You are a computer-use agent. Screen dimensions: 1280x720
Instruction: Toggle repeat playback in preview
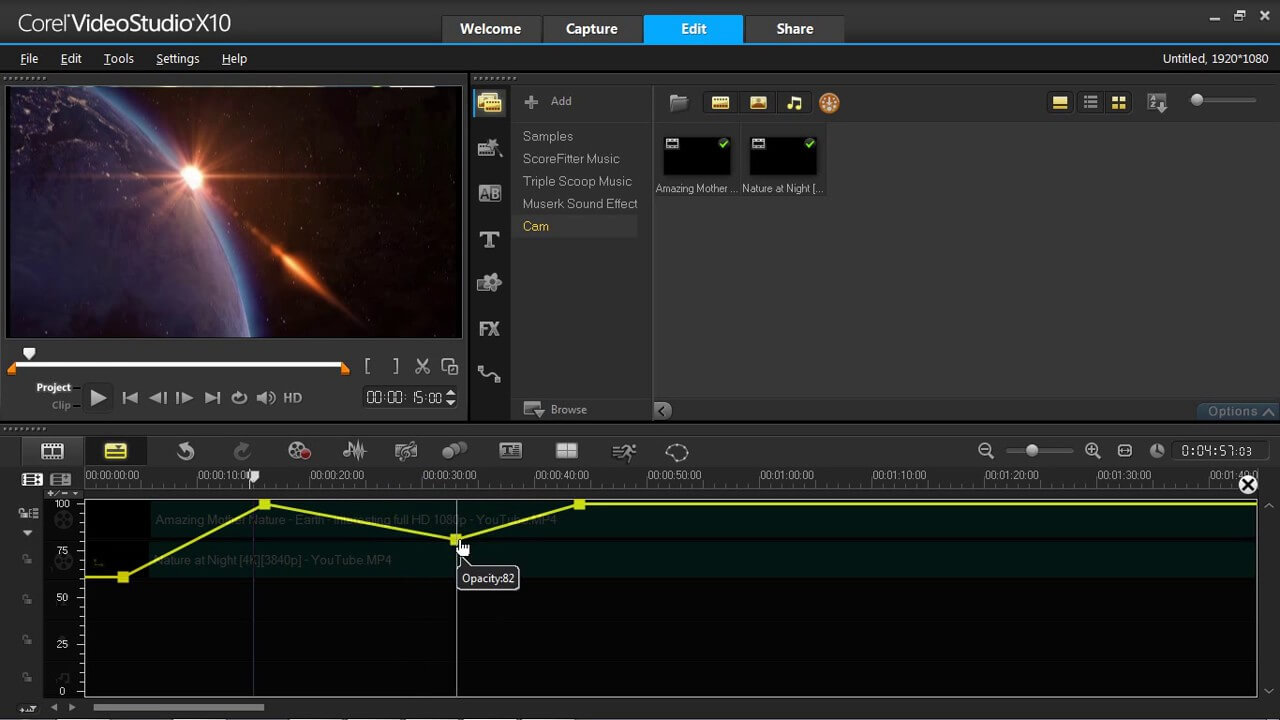[239, 398]
